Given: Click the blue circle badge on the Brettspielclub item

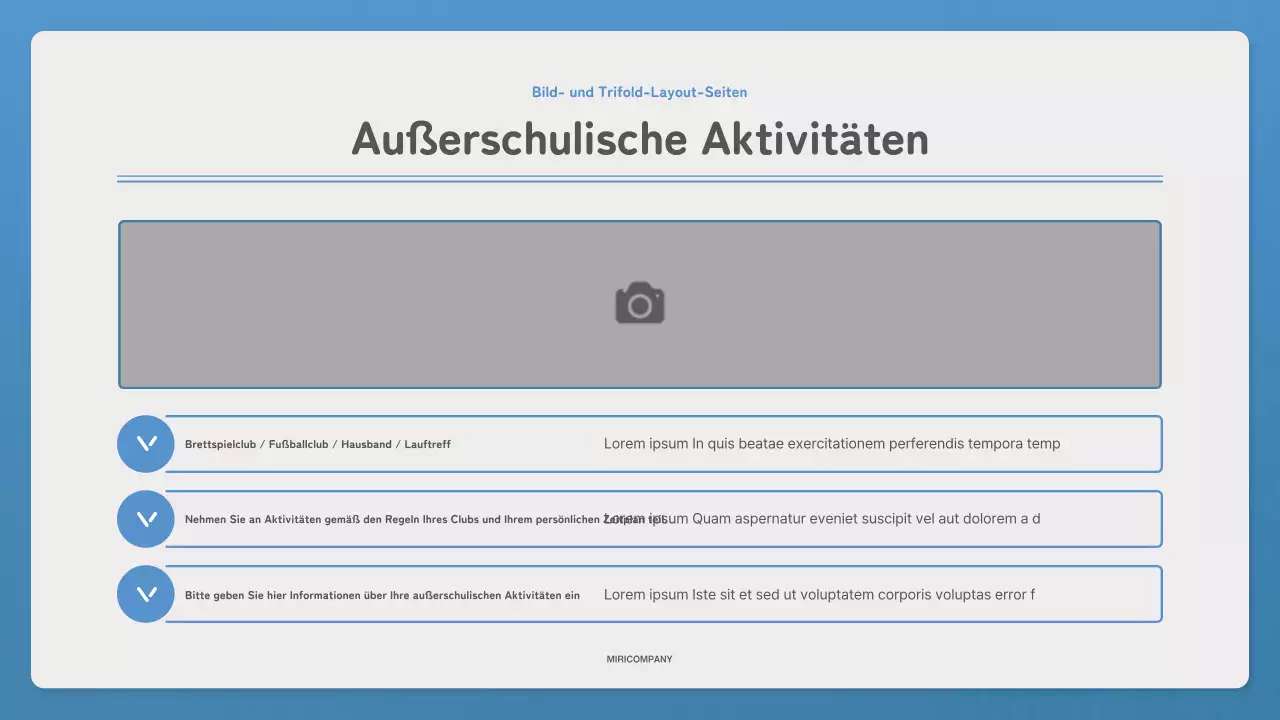Looking at the screenshot, I should (145, 444).
